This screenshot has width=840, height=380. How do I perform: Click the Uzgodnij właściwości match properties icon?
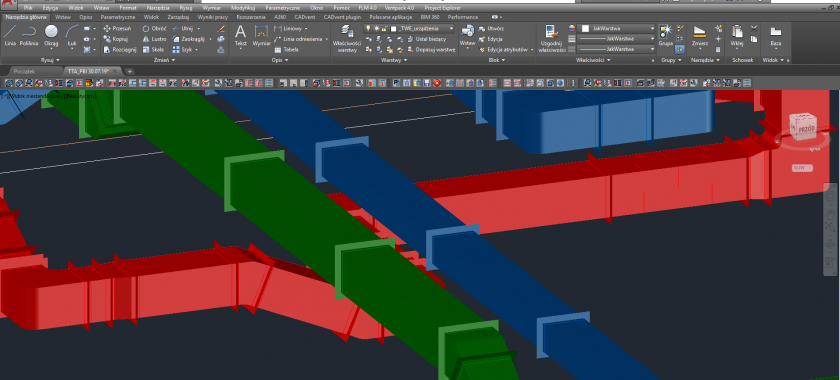coord(552,38)
